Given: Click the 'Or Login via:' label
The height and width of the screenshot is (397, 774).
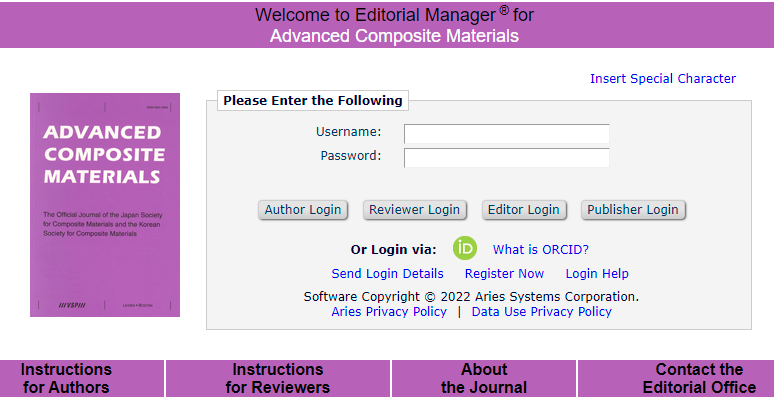Looking at the screenshot, I should pyautogui.click(x=393, y=249).
